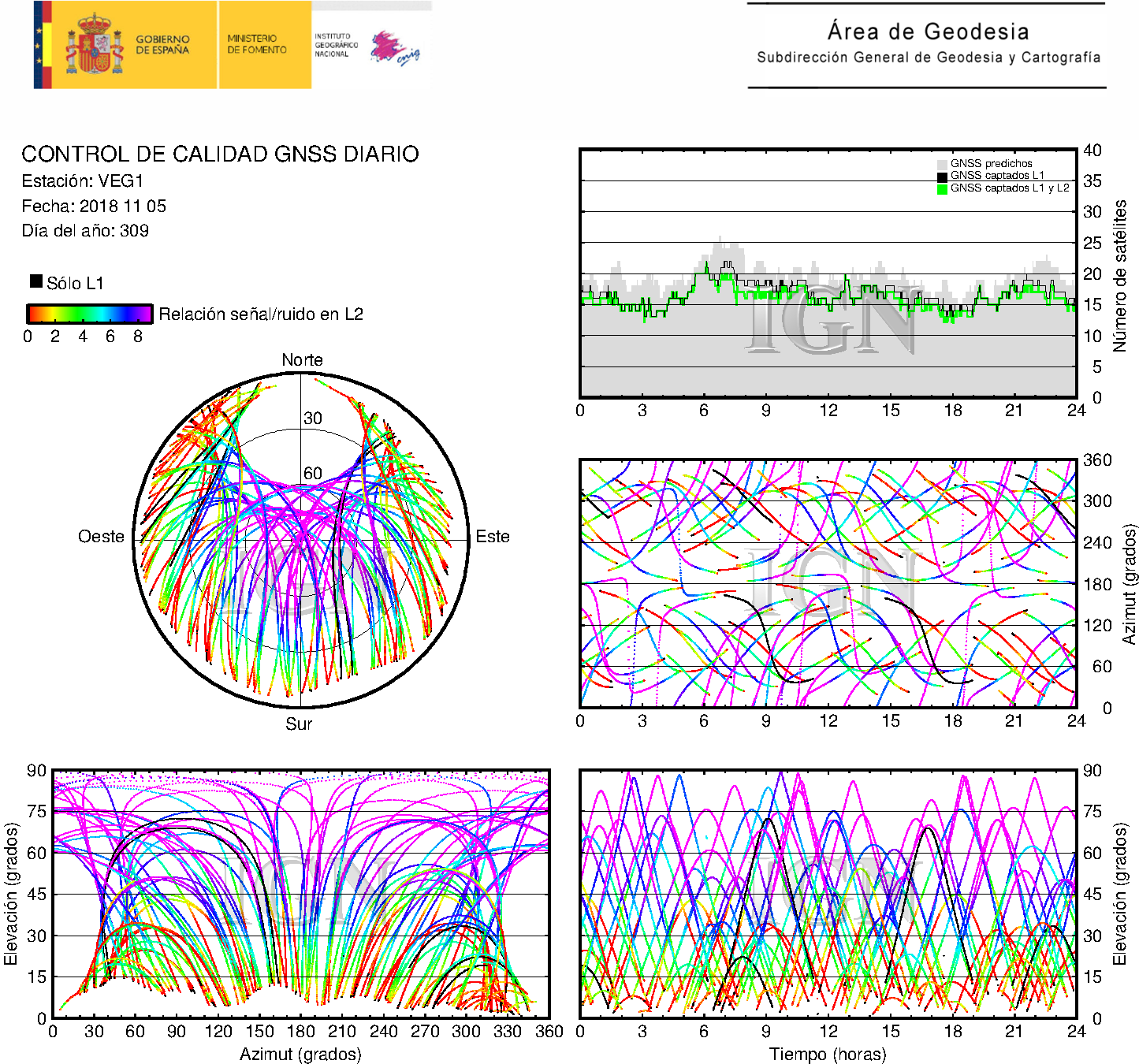Select the Subdirección General de Geodesia y Cartografía text
The height and width of the screenshot is (1064, 1139).
coord(929,58)
